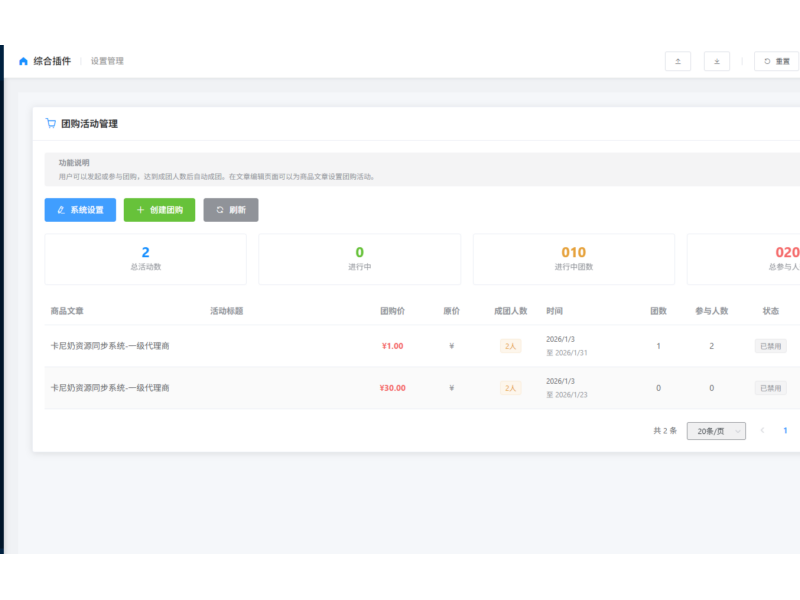The width and height of the screenshot is (800, 600).
Task: Click the upload arrow icon button
Action: 678,61
